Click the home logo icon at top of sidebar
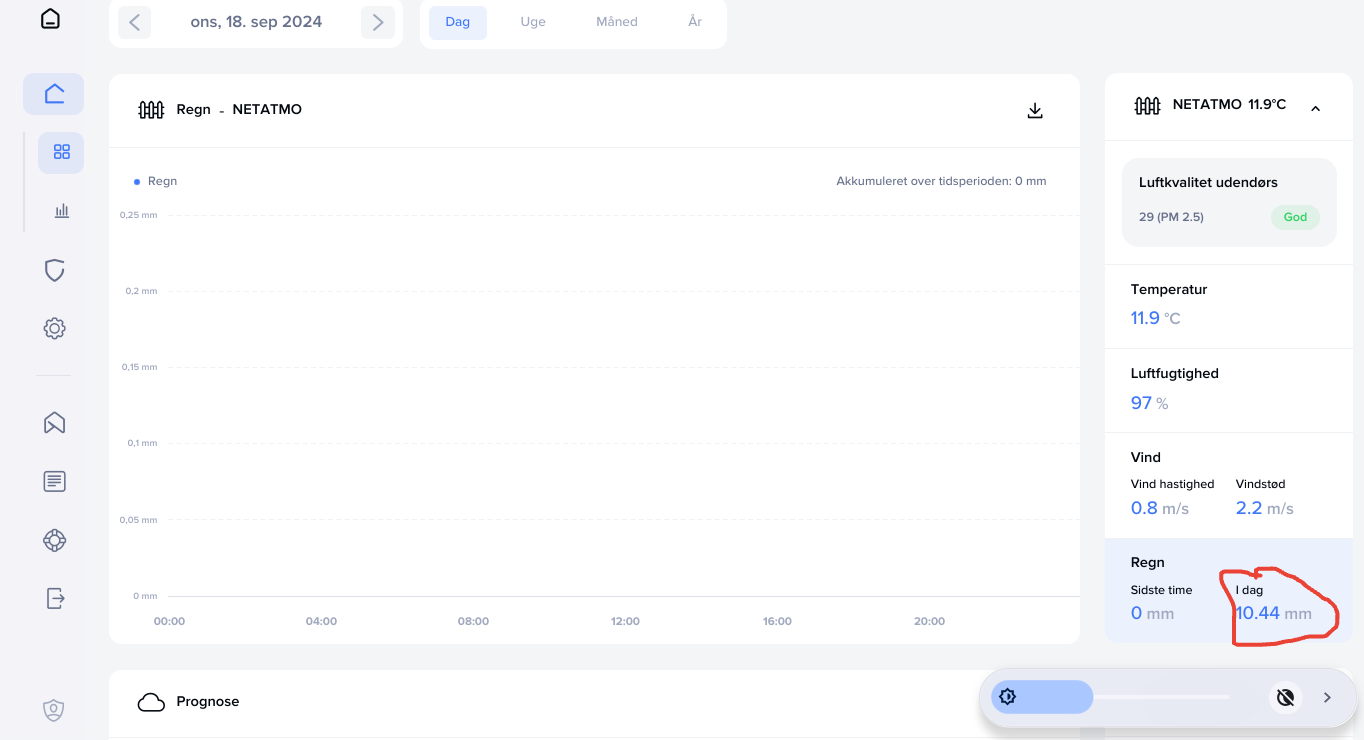The width and height of the screenshot is (1364, 740). [x=50, y=19]
